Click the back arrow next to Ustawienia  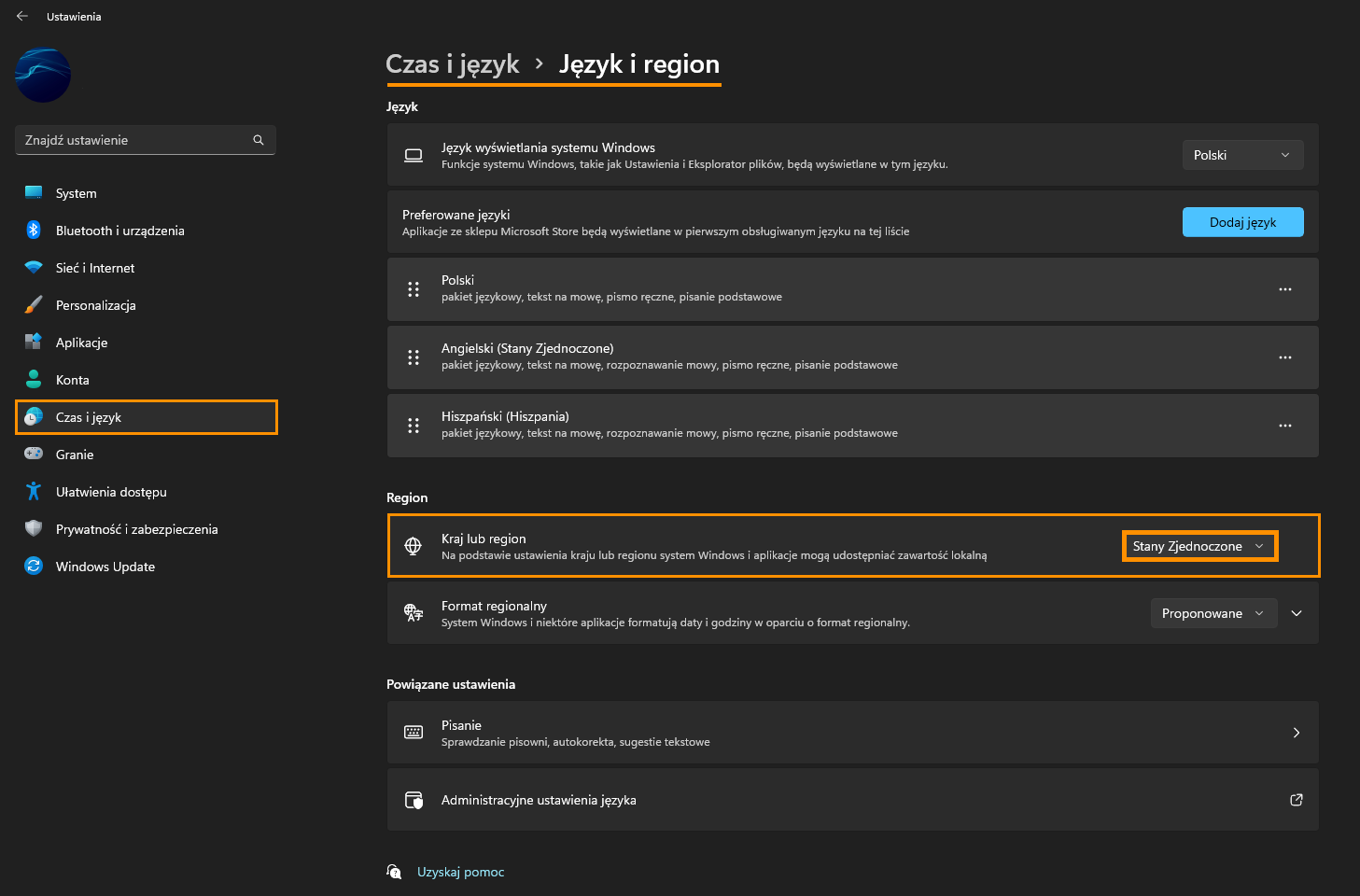[22, 16]
